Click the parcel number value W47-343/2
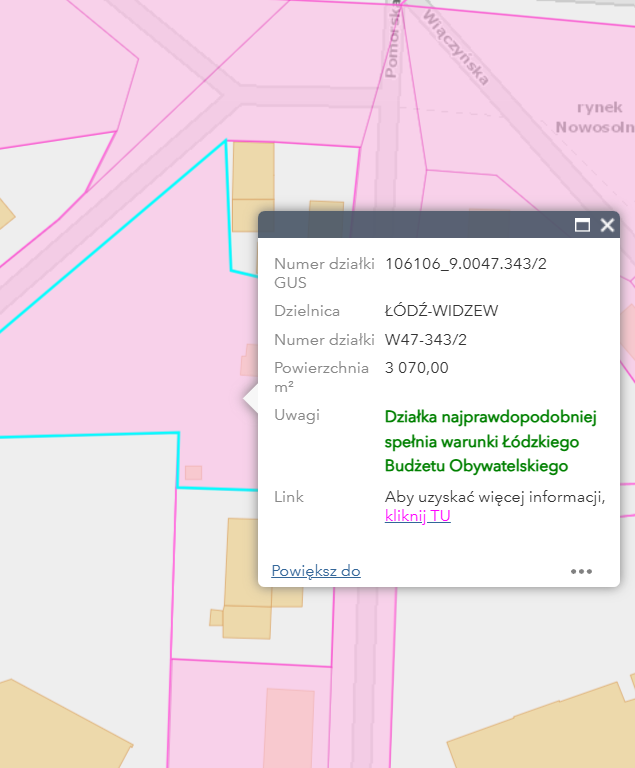 pyautogui.click(x=425, y=339)
